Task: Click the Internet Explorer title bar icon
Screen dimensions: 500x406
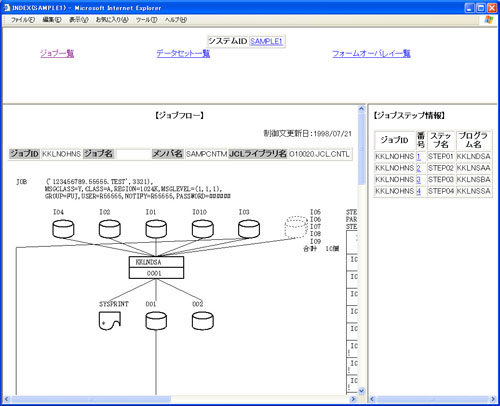Action: tap(6, 7)
